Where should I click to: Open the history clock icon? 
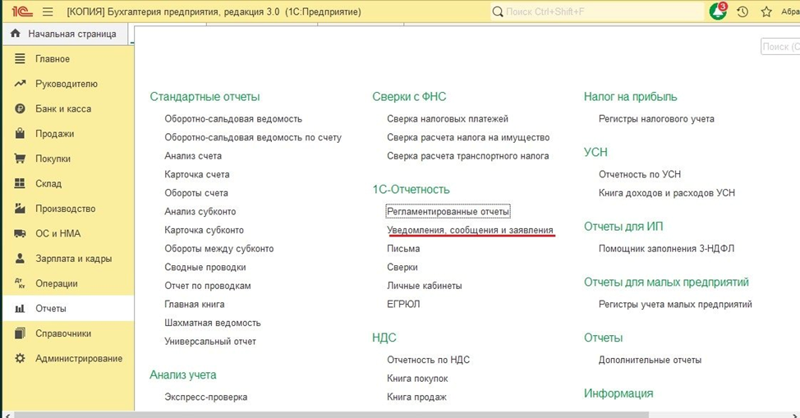[x=742, y=11]
